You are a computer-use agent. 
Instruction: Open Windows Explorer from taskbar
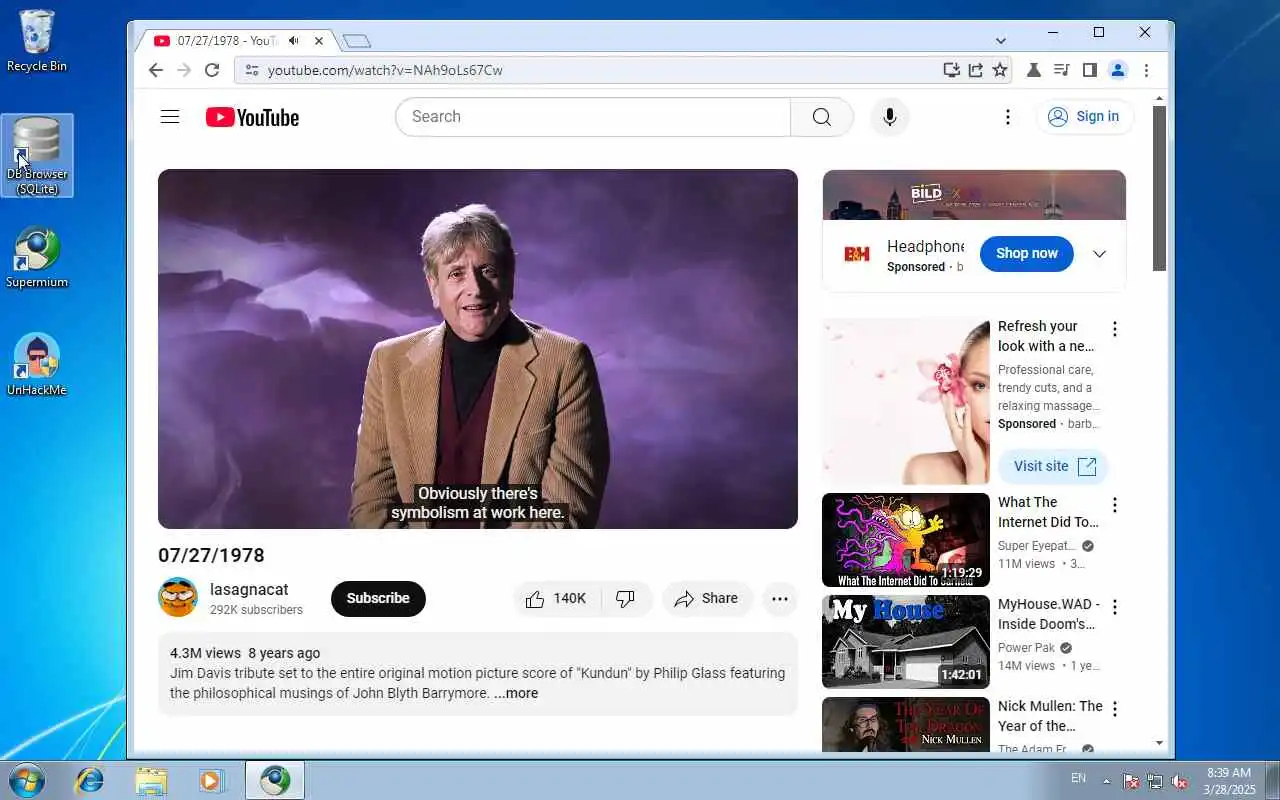(151, 780)
